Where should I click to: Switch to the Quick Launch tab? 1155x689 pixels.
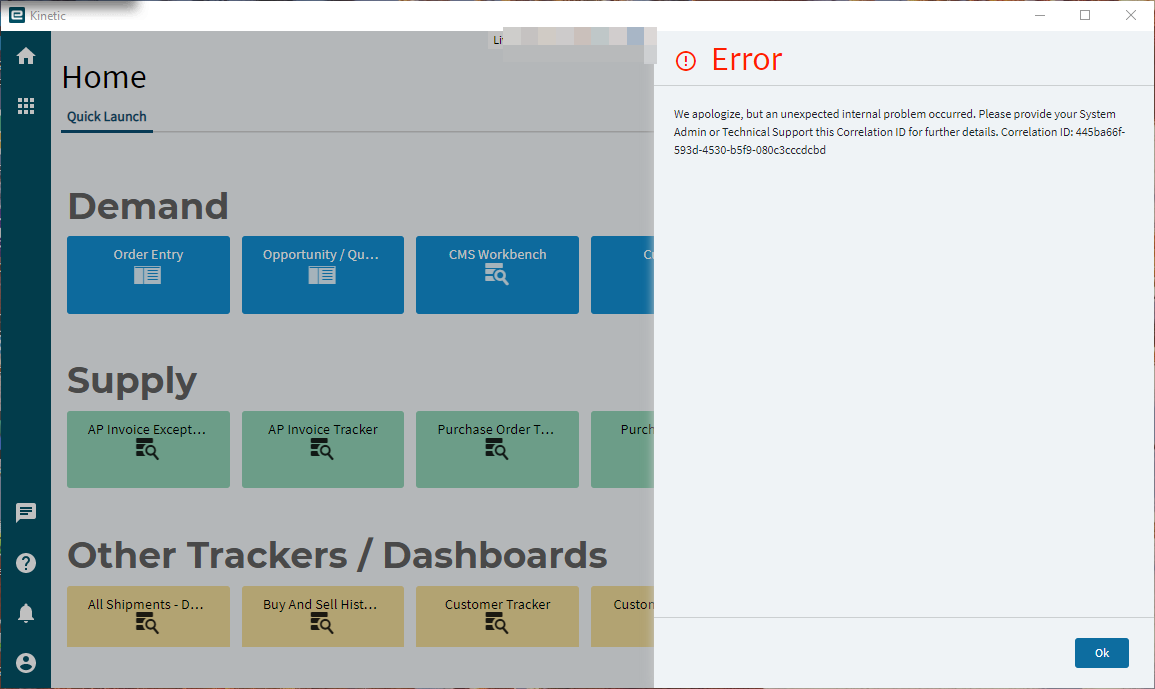pyautogui.click(x=107, y=116)
